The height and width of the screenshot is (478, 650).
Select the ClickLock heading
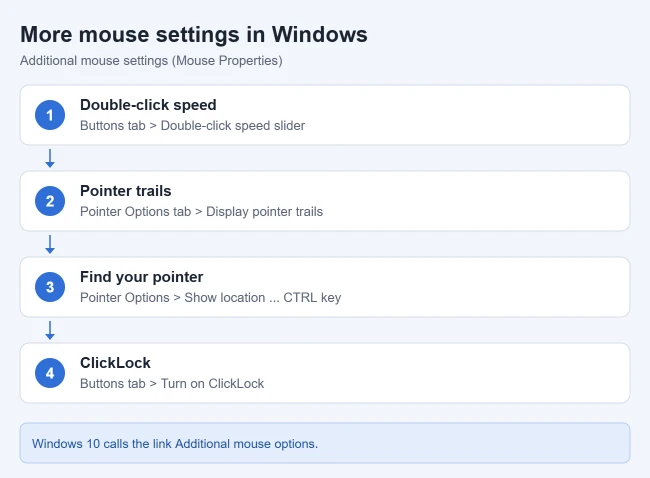(115, 363)
